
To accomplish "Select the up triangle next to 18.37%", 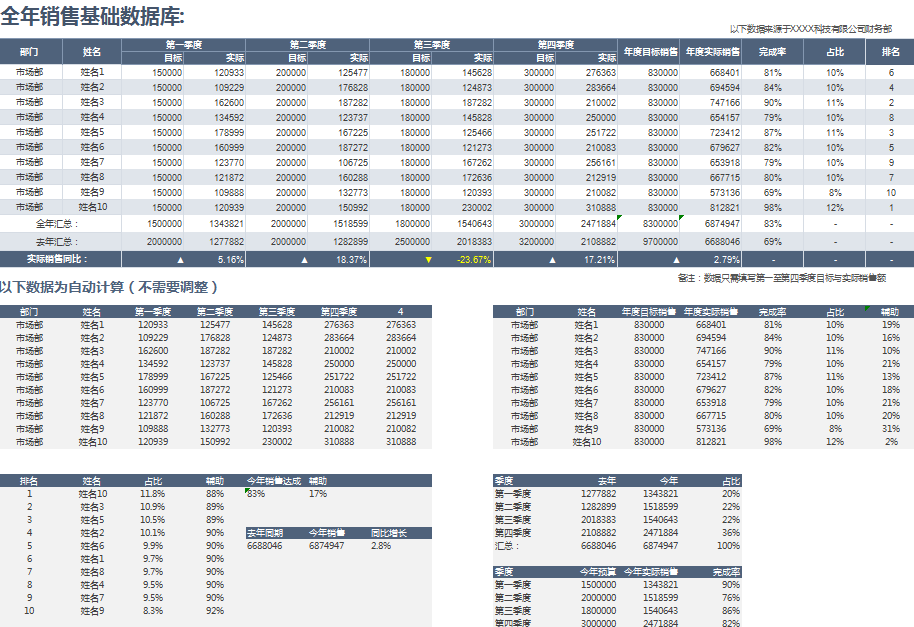I will point(305,260).
